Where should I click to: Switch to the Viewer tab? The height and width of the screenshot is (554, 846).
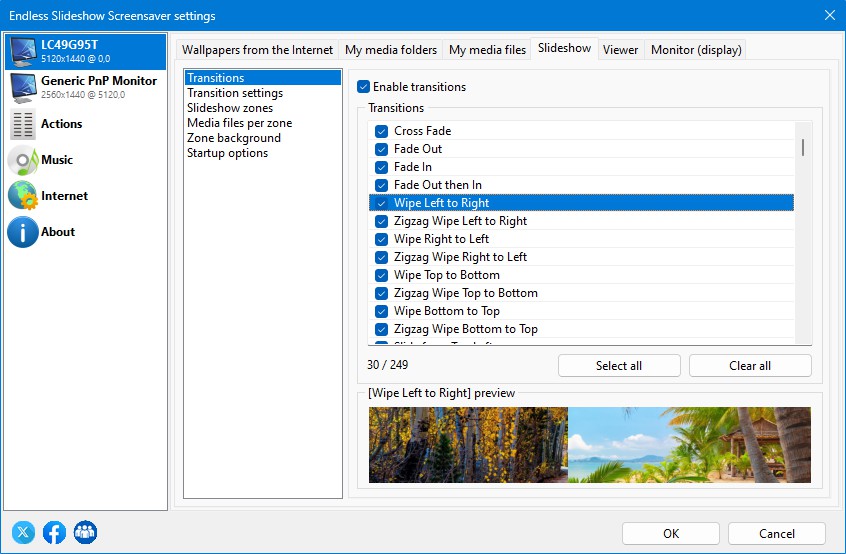tap(620, 50)
